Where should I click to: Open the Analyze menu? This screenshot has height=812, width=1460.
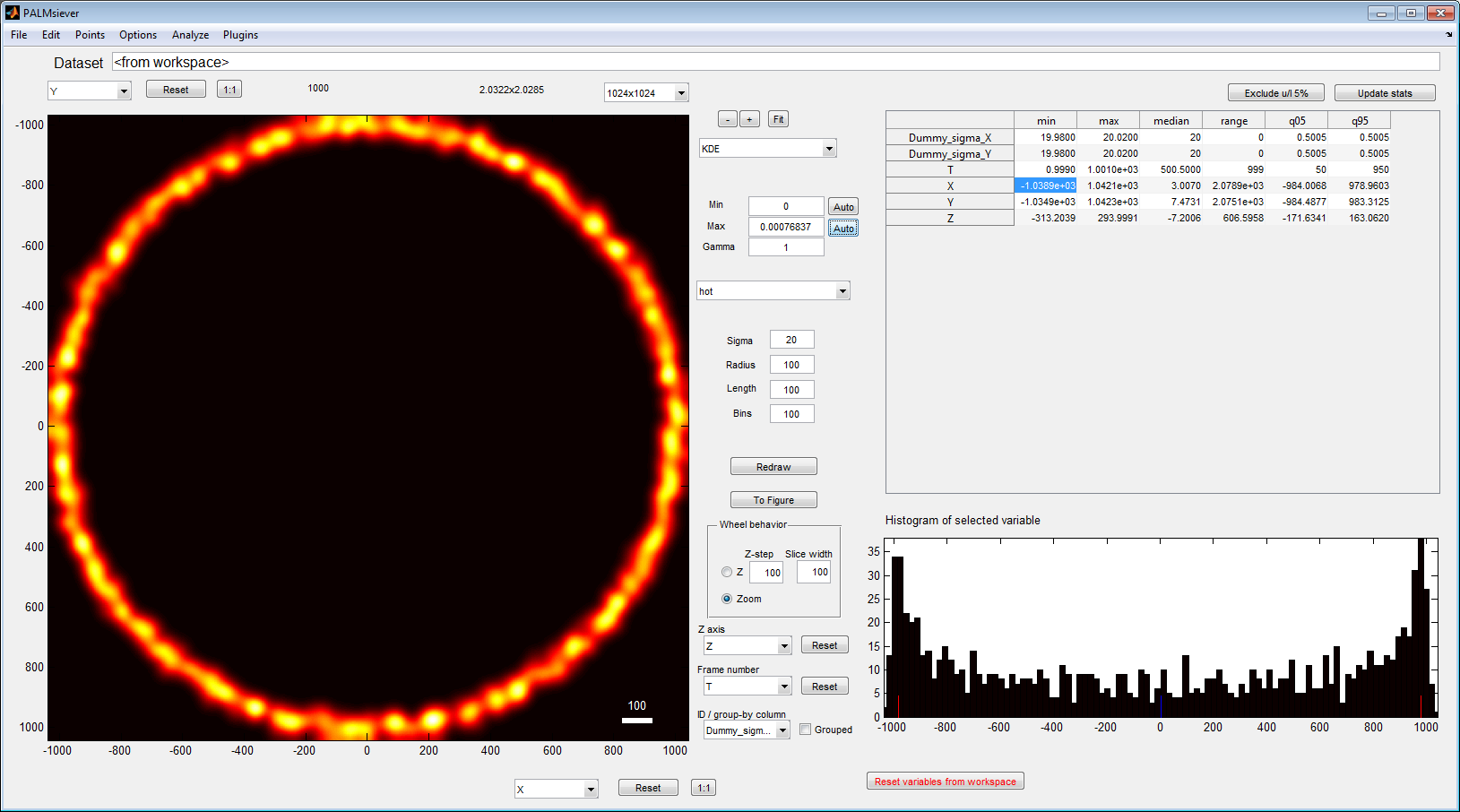190,35
